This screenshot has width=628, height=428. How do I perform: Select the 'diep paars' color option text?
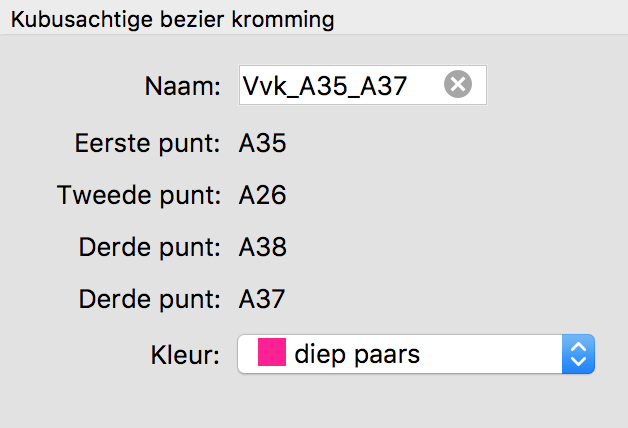point(357,354)
